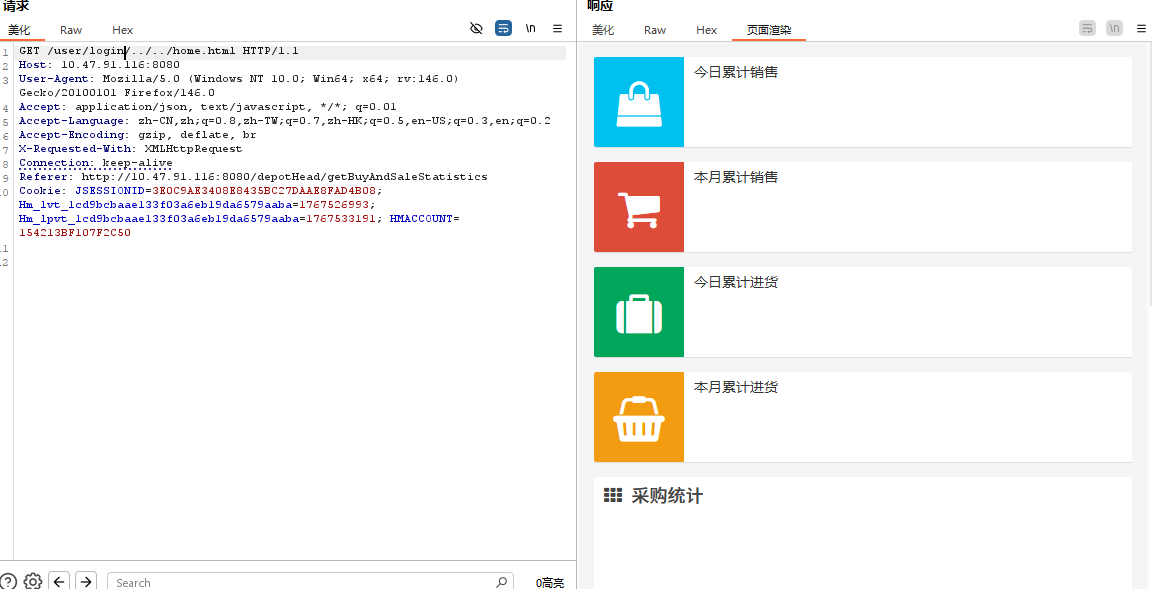Open the response 页面渲染 tab

[x=769, y=30]
